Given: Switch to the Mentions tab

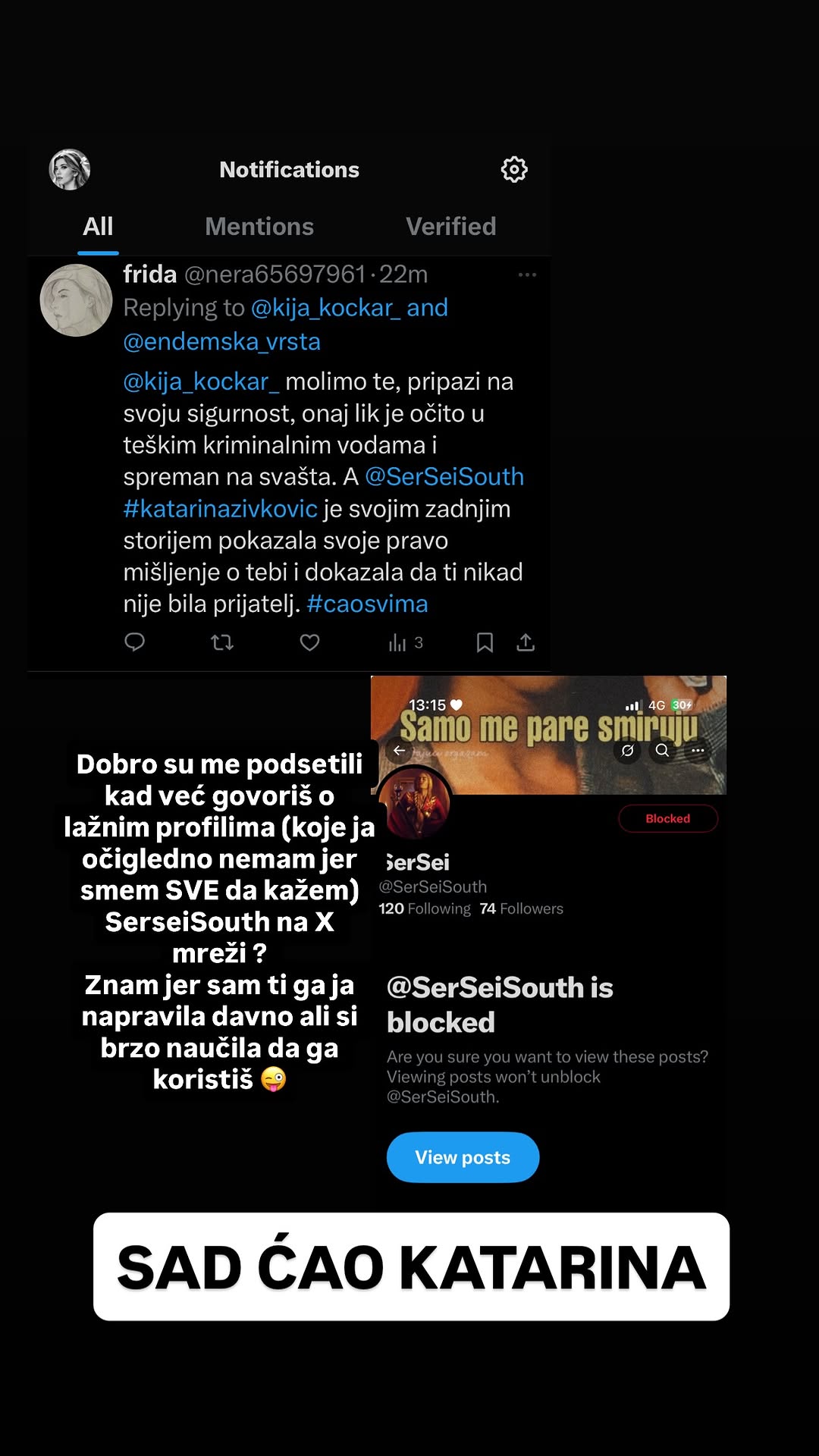Looking at the screenshot, I should coord(259,226).
